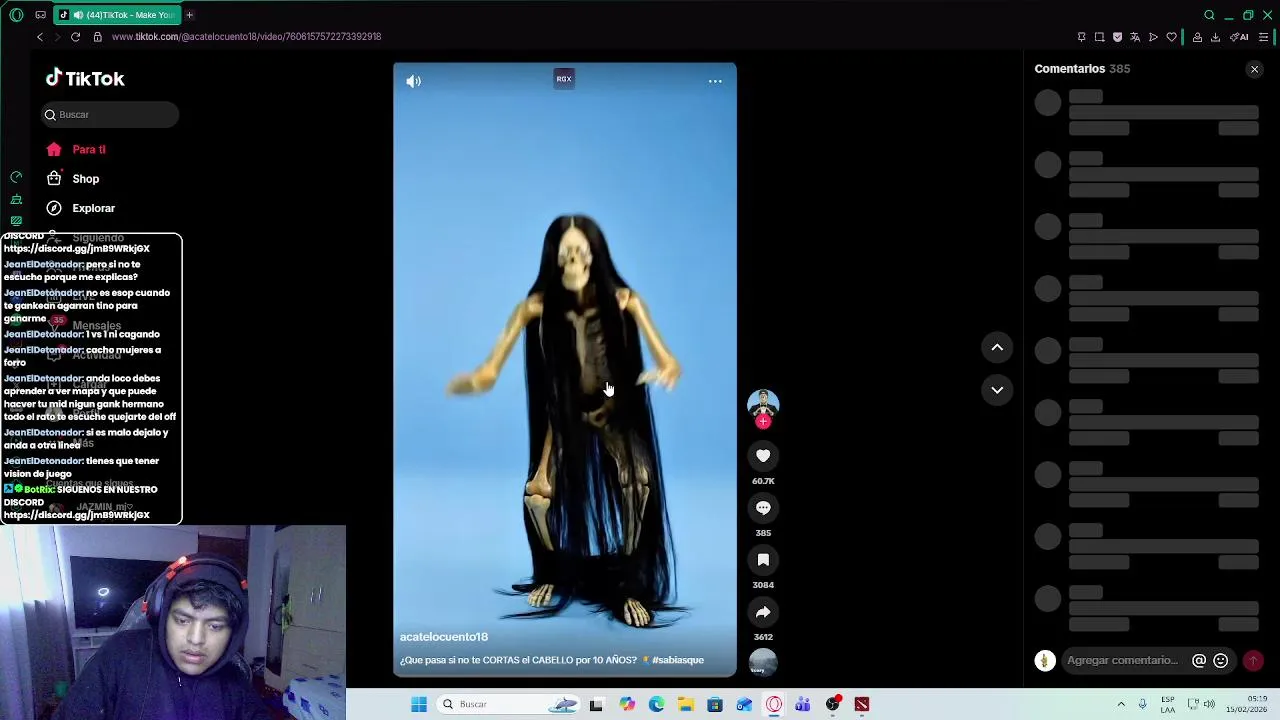This screenshot has height=720, width=1280.
Task: Toggle the ad blocker shield icon
Action: click(x=1117, y=37)
